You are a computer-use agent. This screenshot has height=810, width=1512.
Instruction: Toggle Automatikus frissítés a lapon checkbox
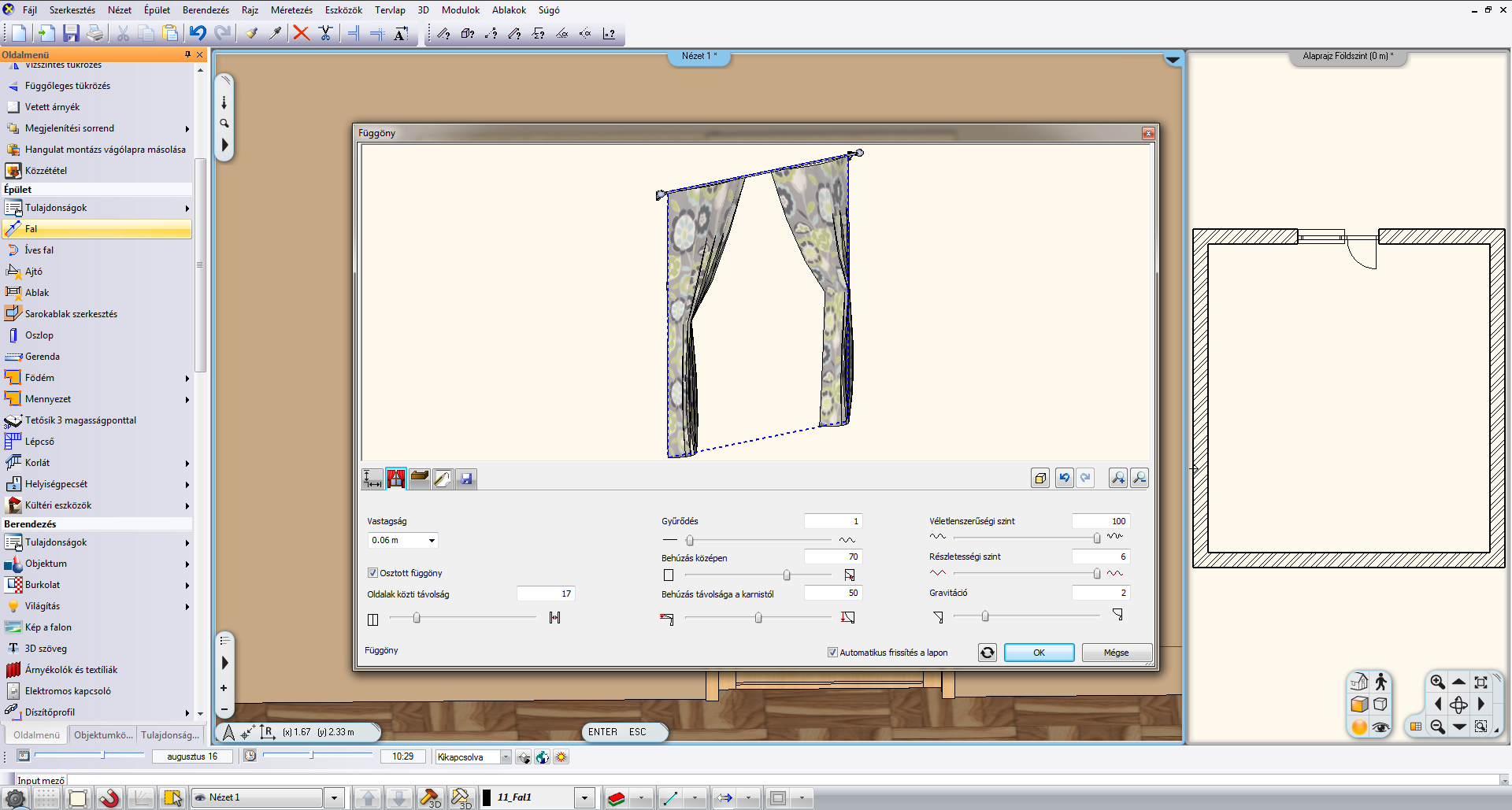click(832, 653)
